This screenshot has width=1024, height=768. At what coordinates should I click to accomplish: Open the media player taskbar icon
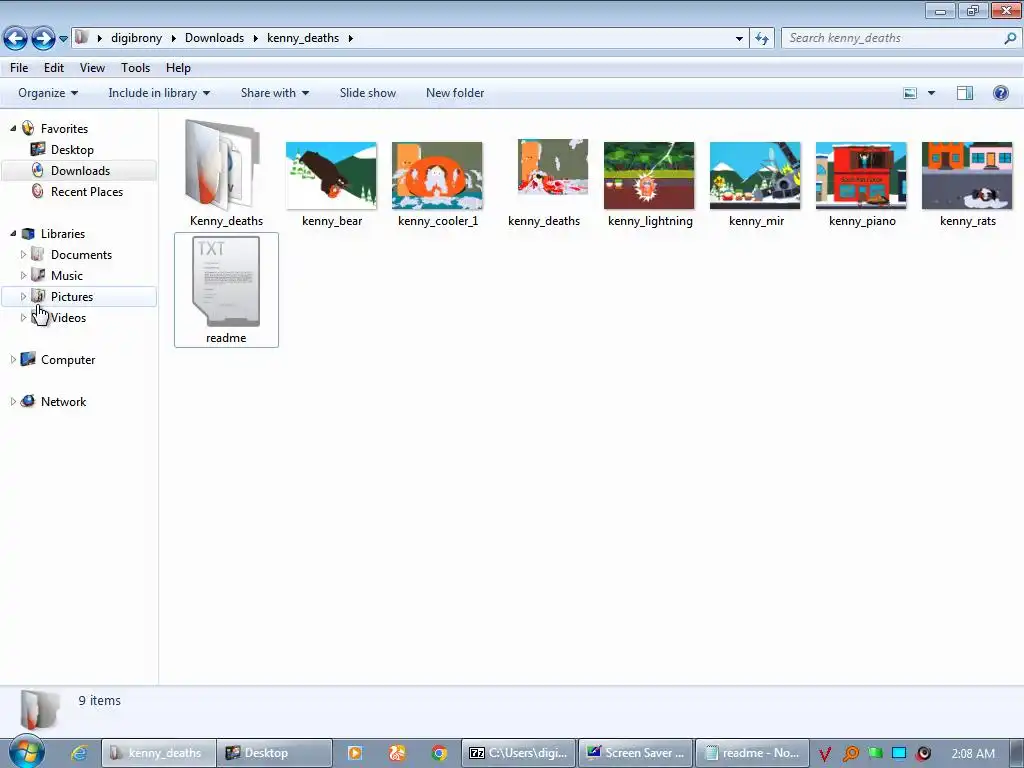[355, 753]
